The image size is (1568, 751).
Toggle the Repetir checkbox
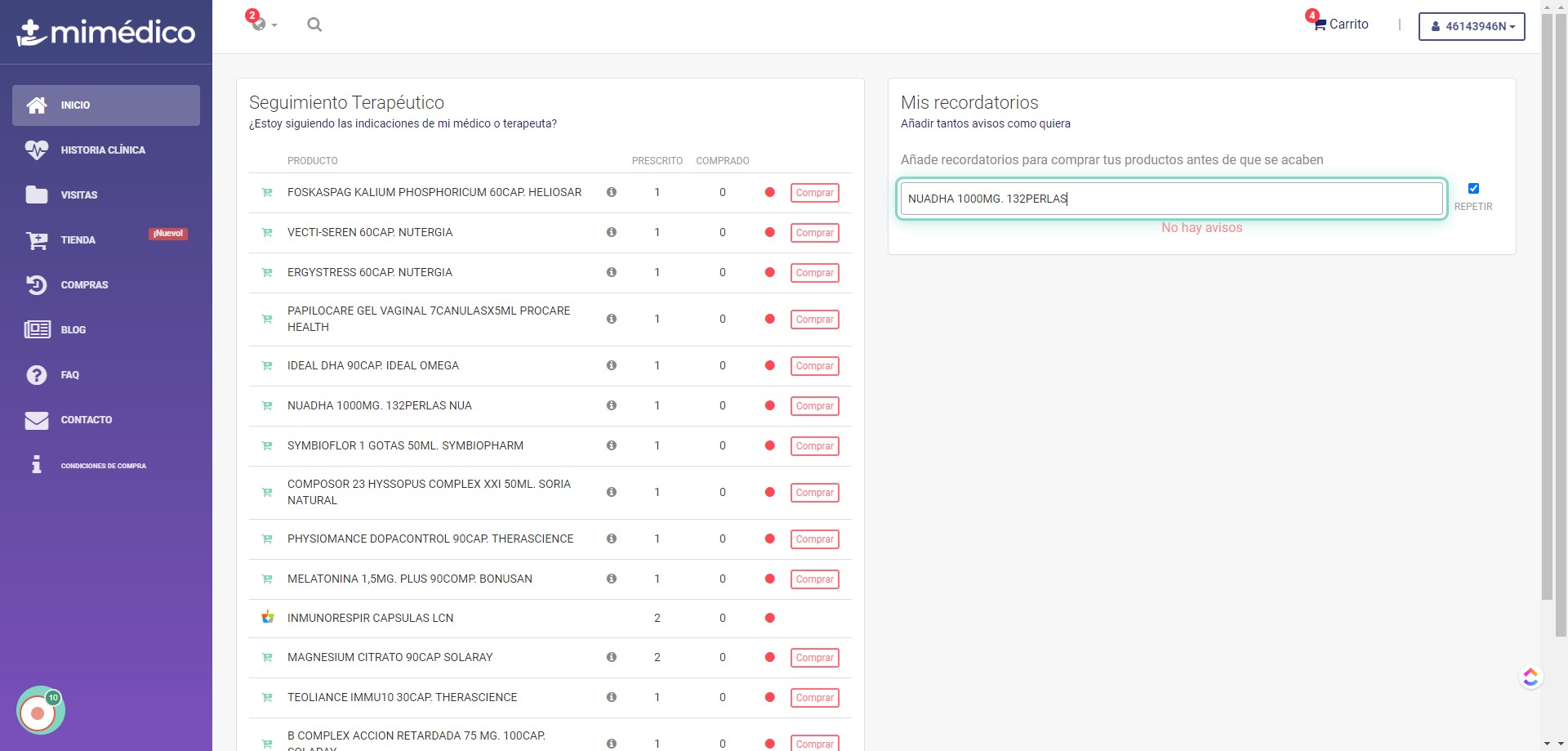point(1473,189)
